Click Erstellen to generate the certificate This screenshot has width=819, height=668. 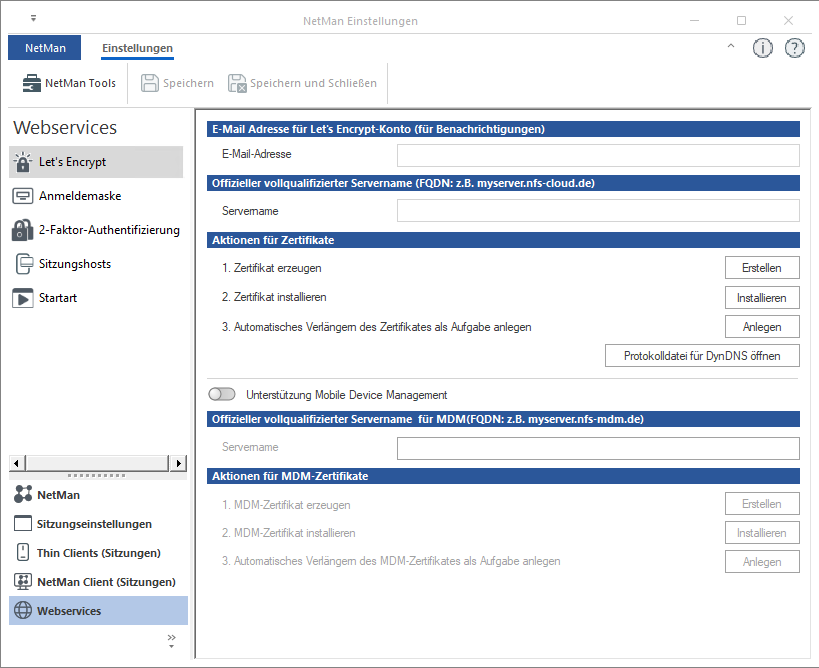(x=762, y=267)
